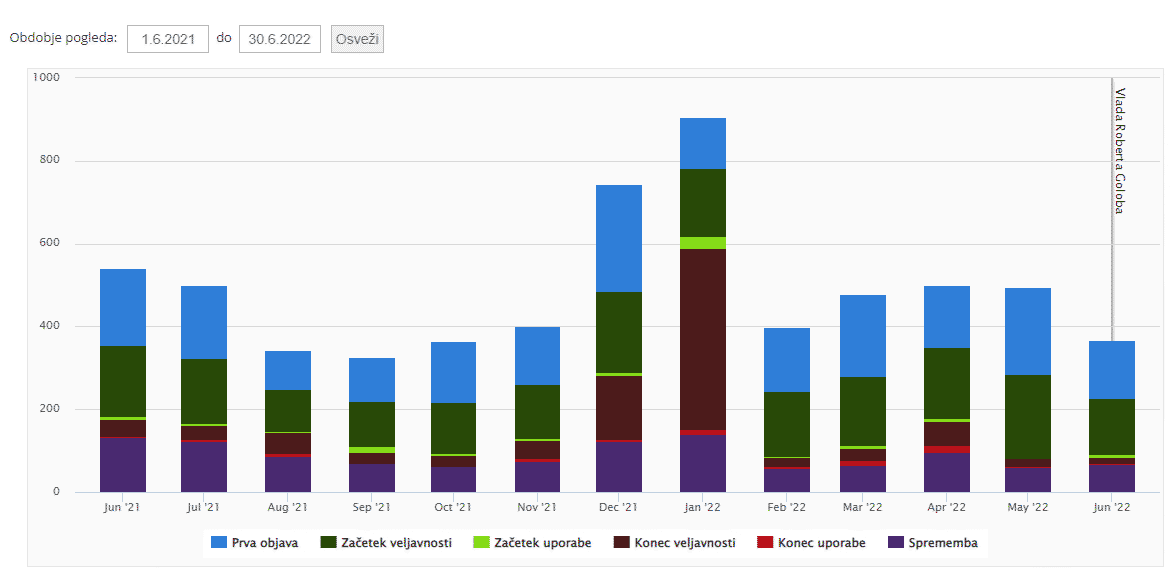Click the start date field 1.6.2021
The image size is (1173, 575).
click(167, 39)
